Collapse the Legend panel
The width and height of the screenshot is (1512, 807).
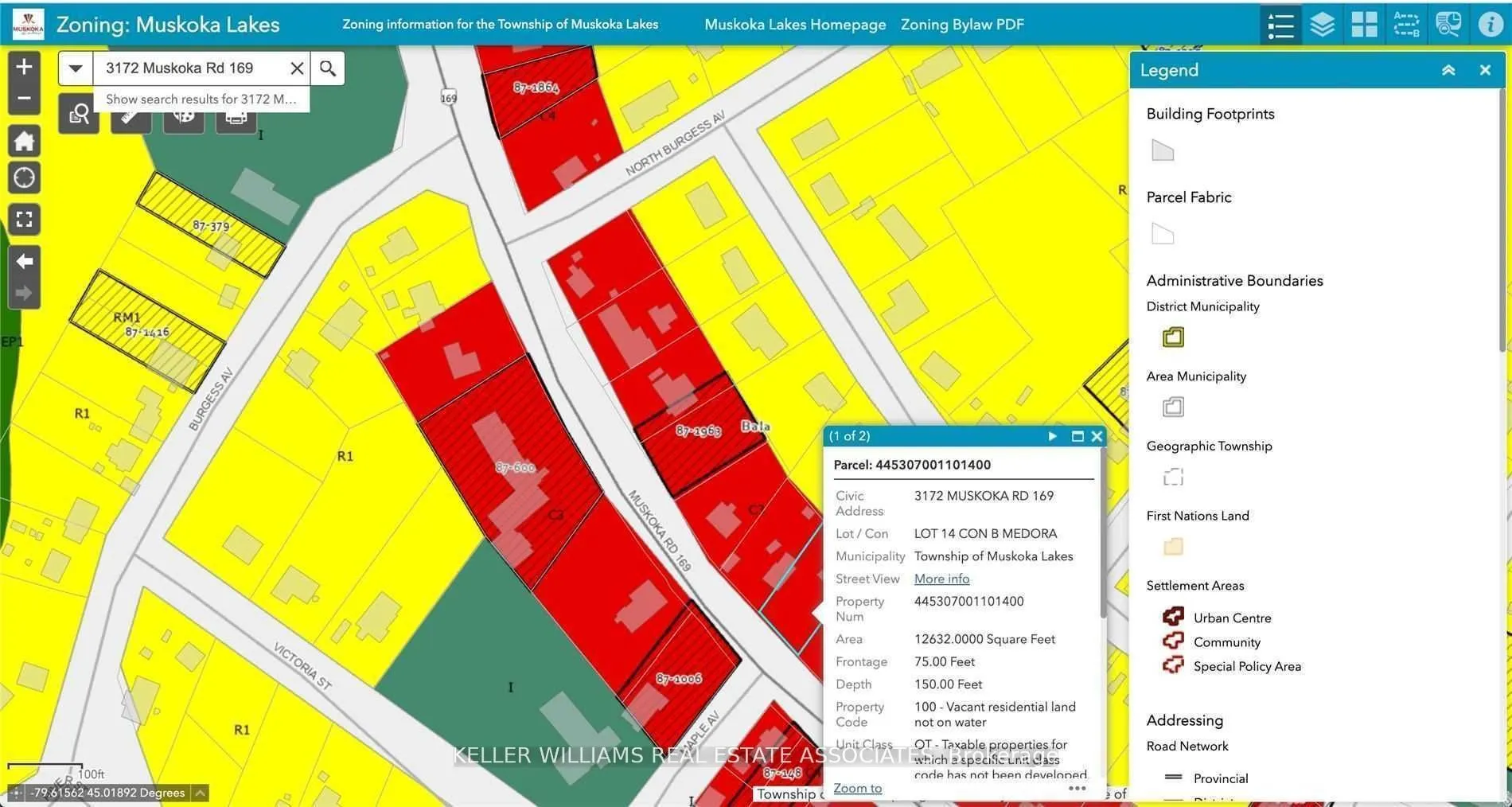(x=1448, y=70)
